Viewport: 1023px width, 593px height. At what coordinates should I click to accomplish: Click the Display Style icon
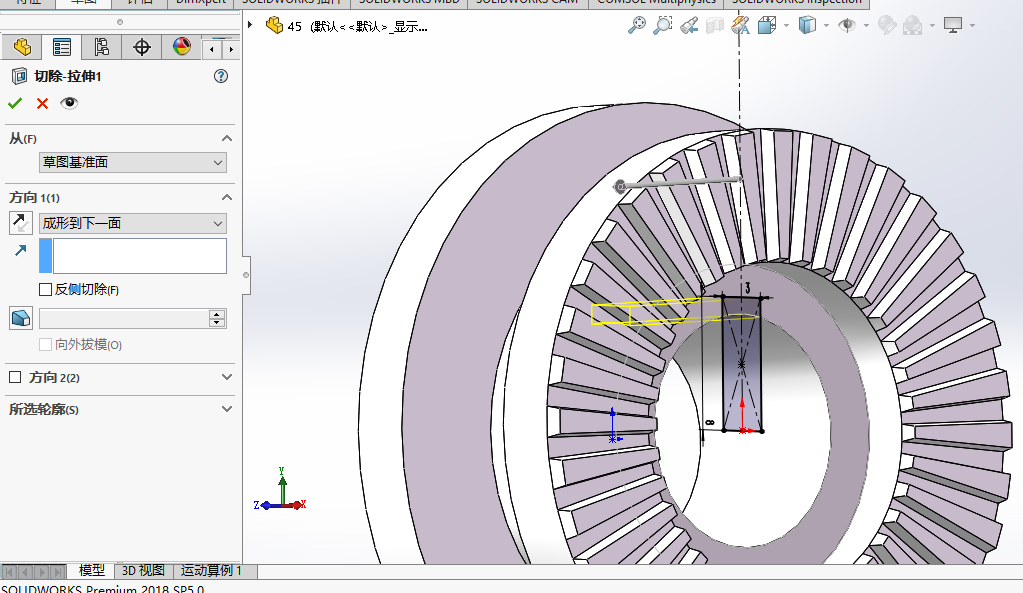click(807, 25)
